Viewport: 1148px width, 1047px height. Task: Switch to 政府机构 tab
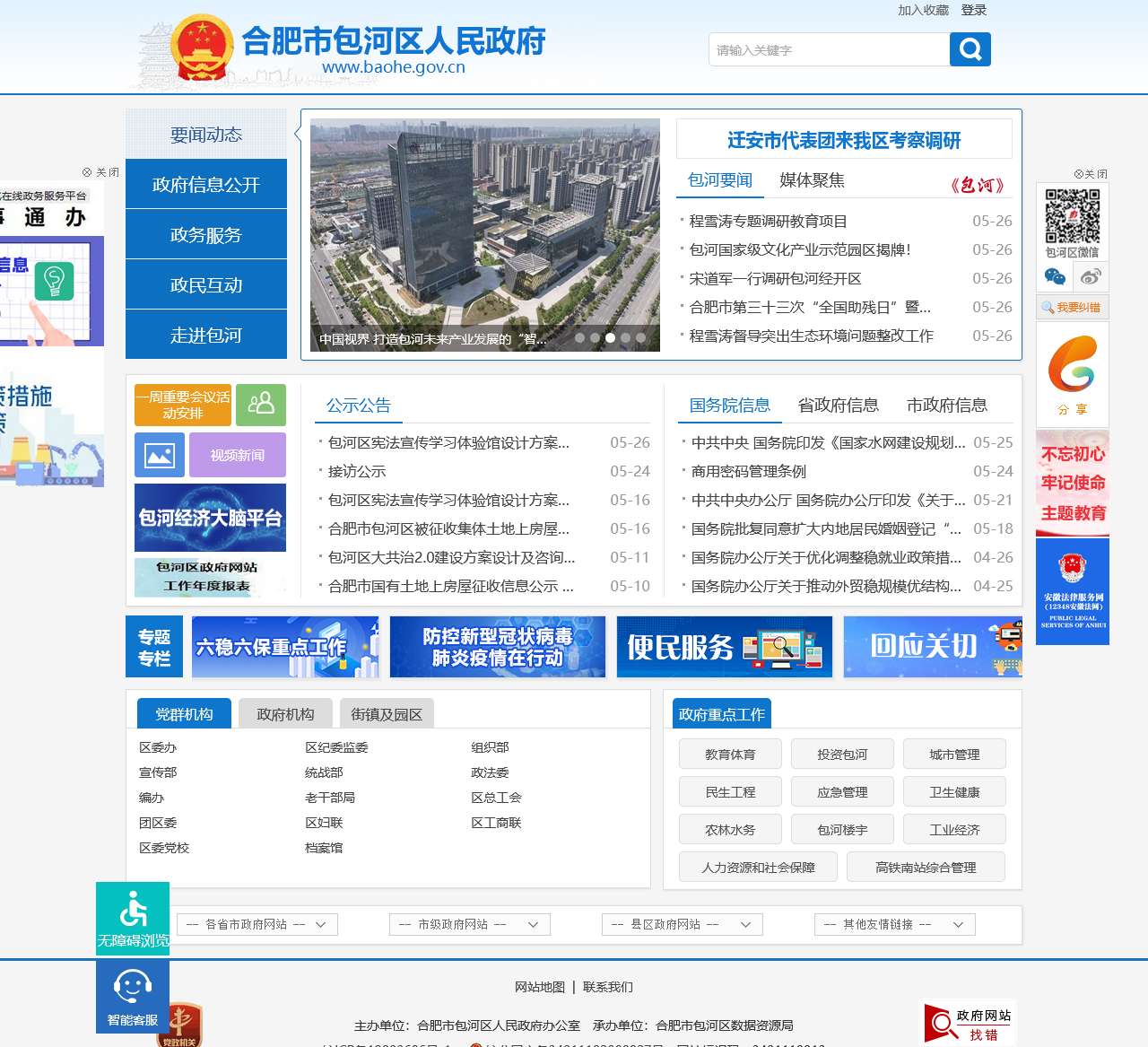(x=285, y=714)
